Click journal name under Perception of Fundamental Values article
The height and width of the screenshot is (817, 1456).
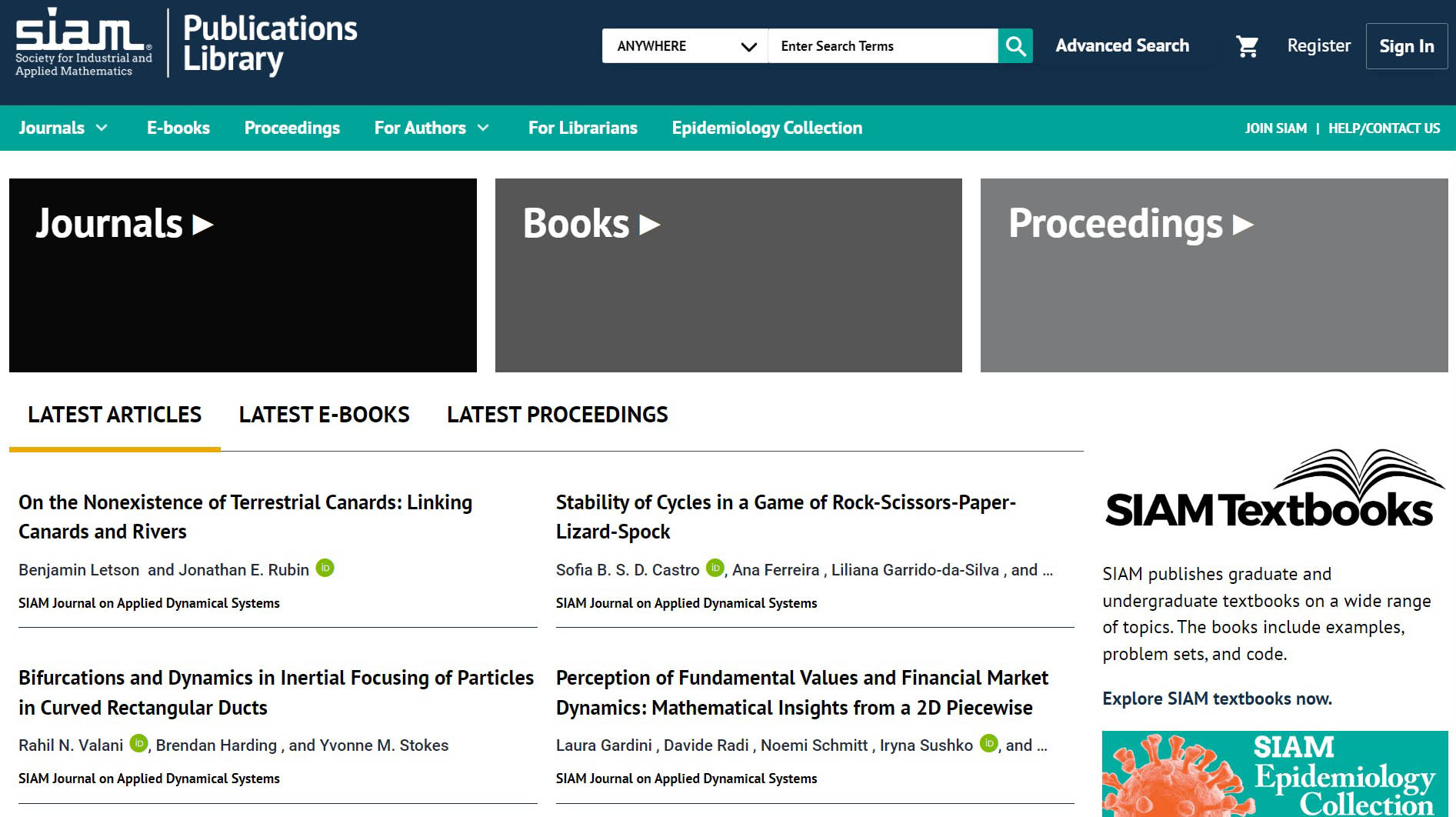pyautogui.click(x=687, y=779)
